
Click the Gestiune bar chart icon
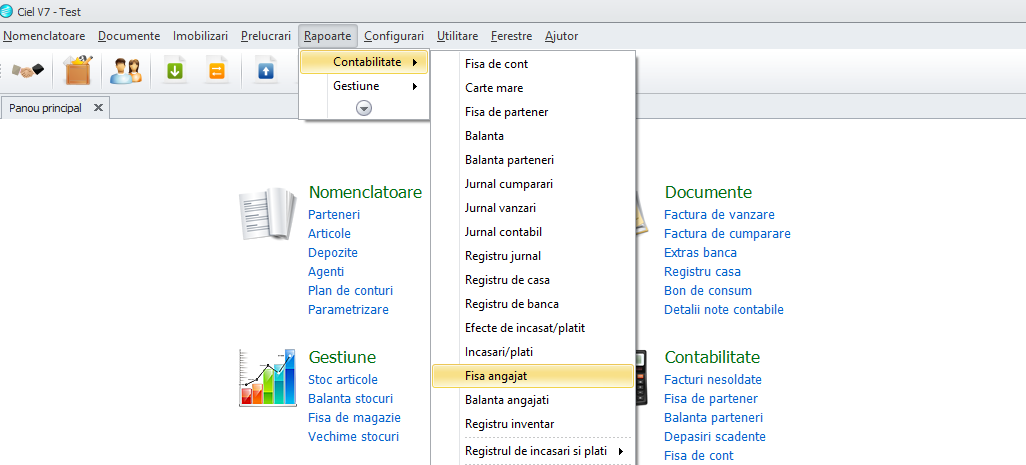(x=268, y=377)
